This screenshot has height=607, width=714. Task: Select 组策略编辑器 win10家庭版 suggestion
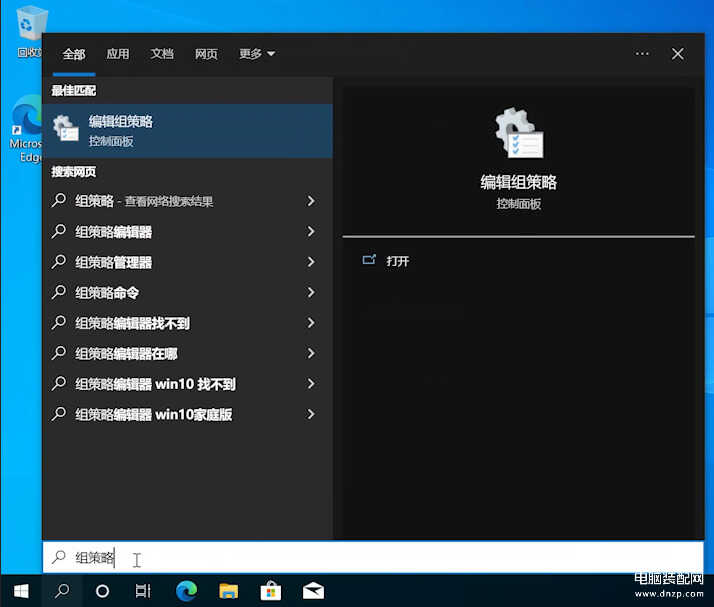click(x=188, y=414)
